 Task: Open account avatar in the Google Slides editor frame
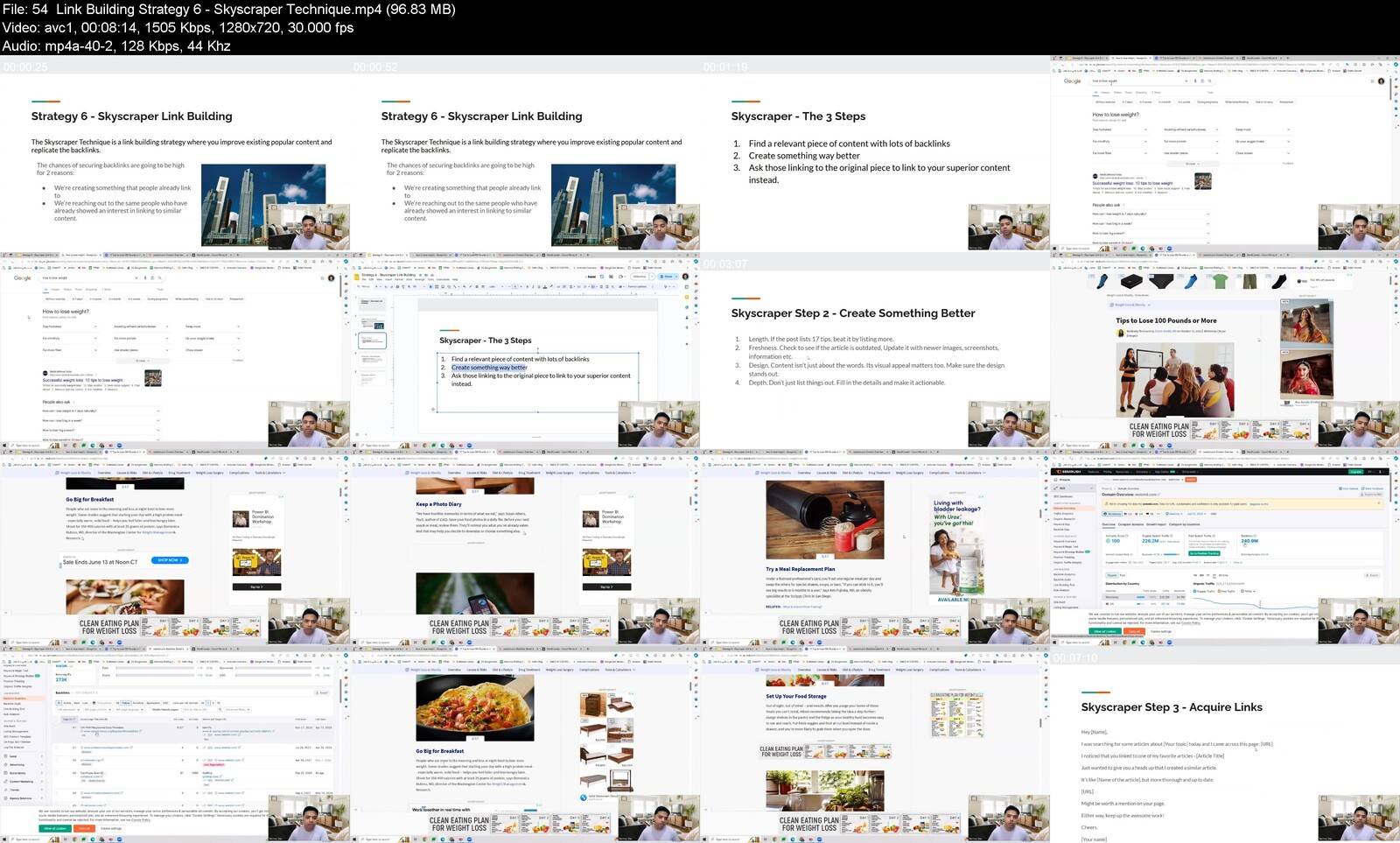click(685, 277)
